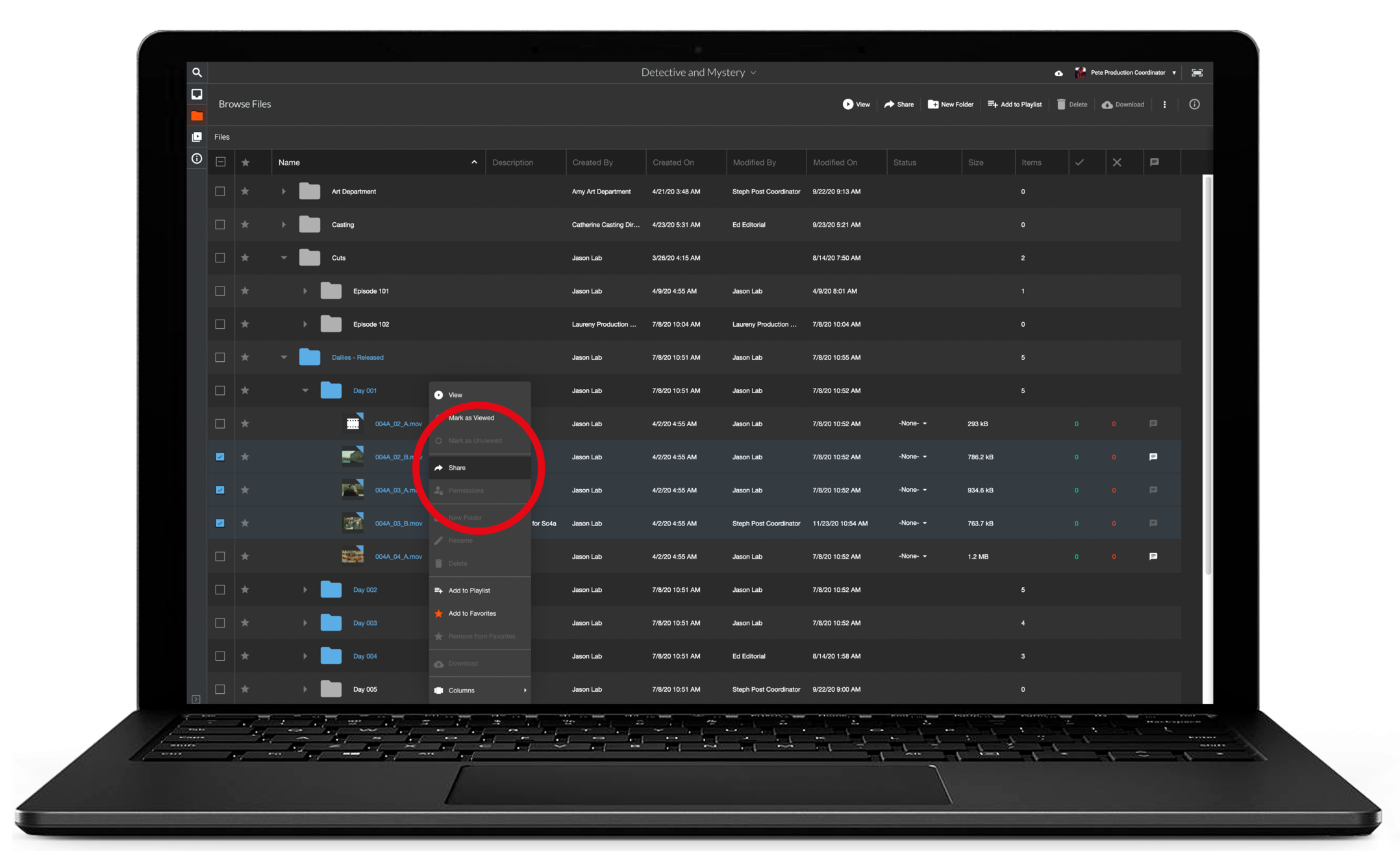Expand the Day 002 folder

305,590
